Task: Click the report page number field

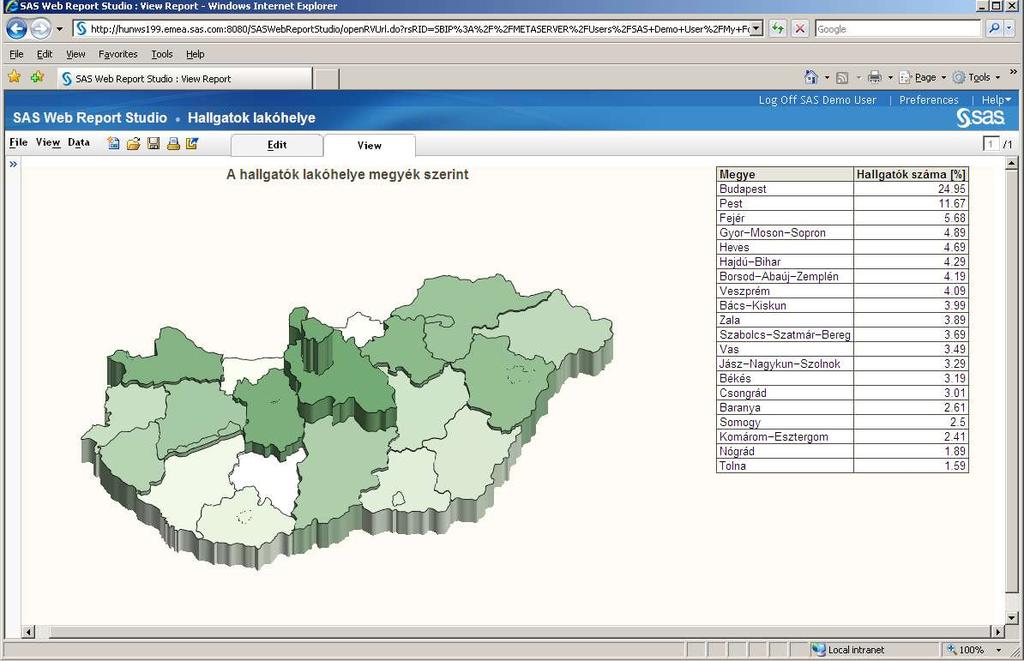Action: [991, 144]
